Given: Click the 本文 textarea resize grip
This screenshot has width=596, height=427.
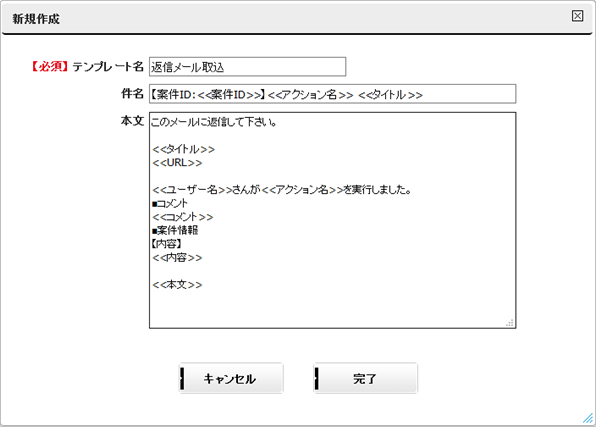Looking at the screenshot, I should pyautogui.click(x=510, y=323).
